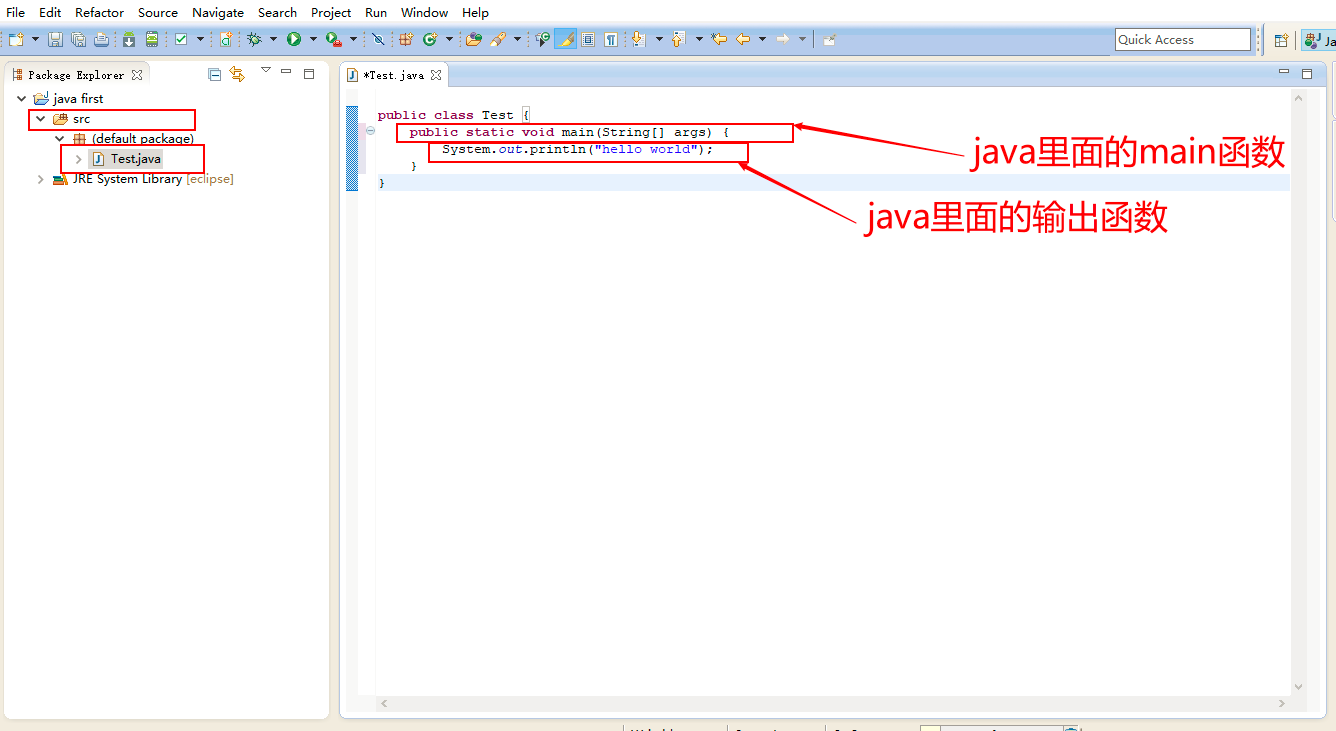The image size is (1336, 731).
Task: Click the New Java Package icon
Action: pyautogui.click(x=406, y=39)
